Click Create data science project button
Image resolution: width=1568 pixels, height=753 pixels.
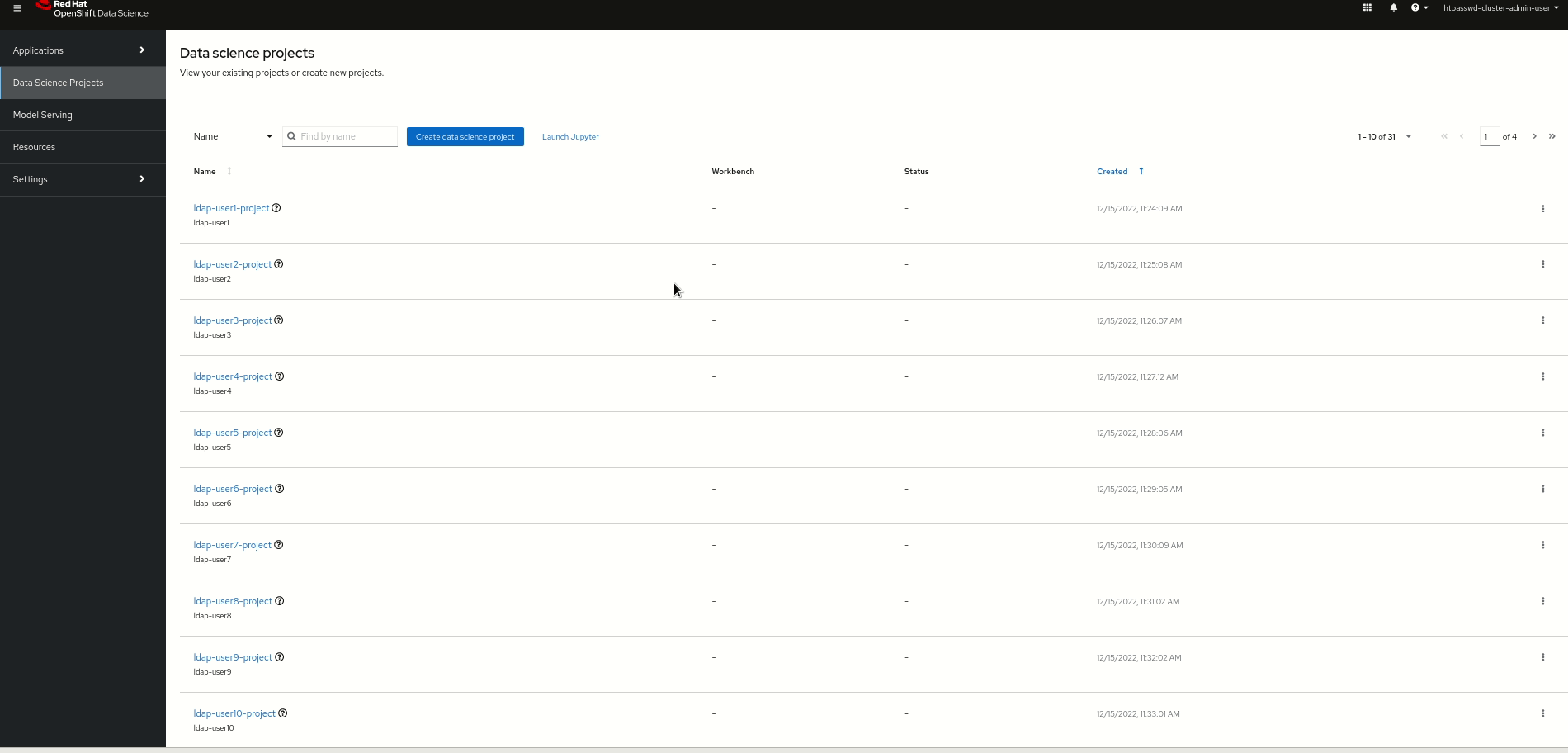[x=465, y=137]
